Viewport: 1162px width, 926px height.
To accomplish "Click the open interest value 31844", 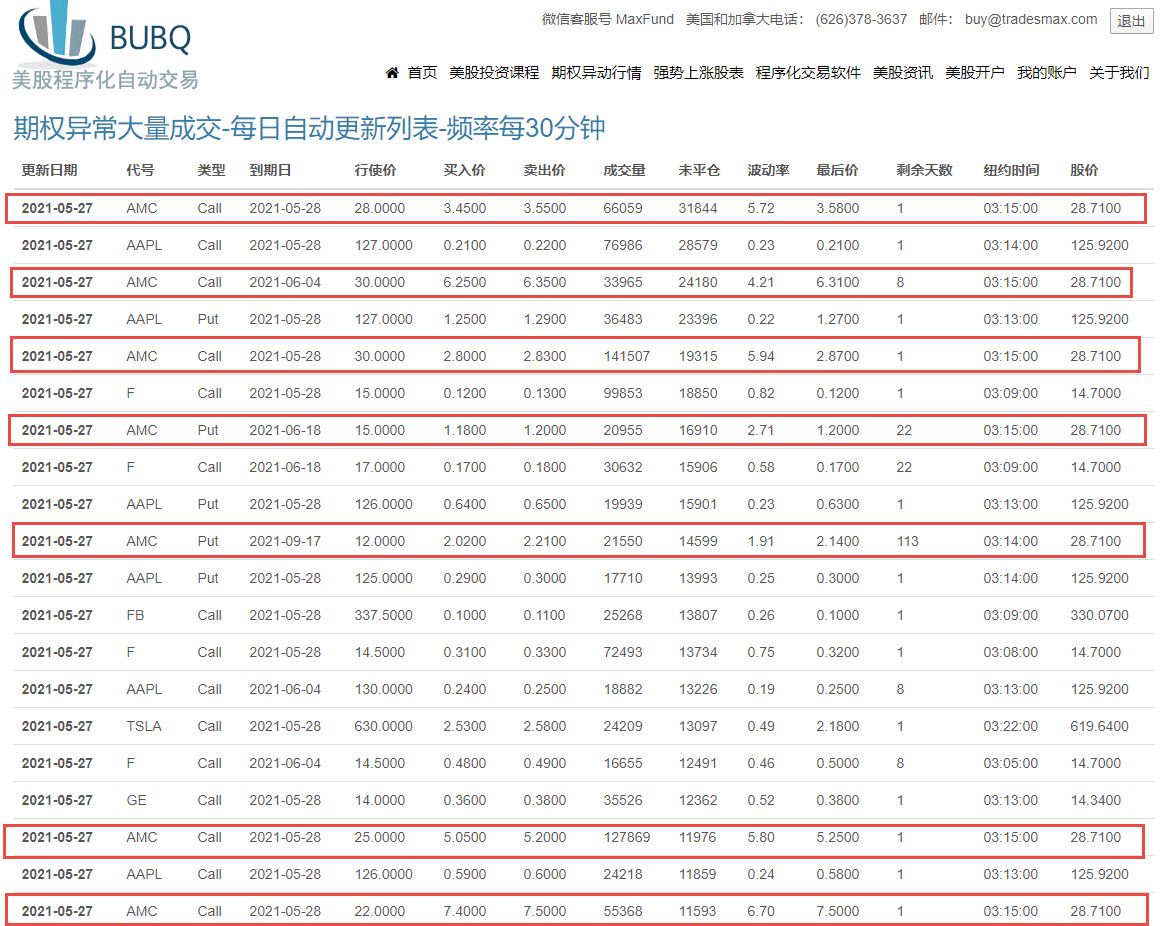I will [x=698, y=209].
